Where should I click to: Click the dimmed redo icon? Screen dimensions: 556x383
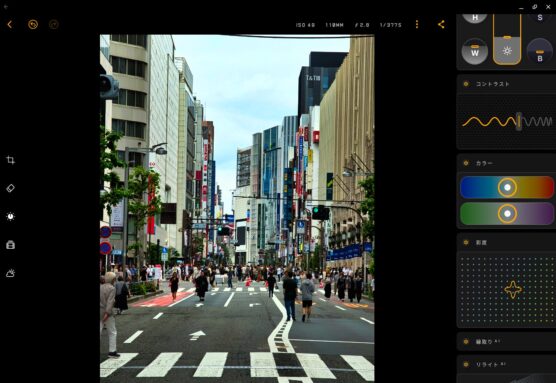pyautogui.click(x=54, y=24)
